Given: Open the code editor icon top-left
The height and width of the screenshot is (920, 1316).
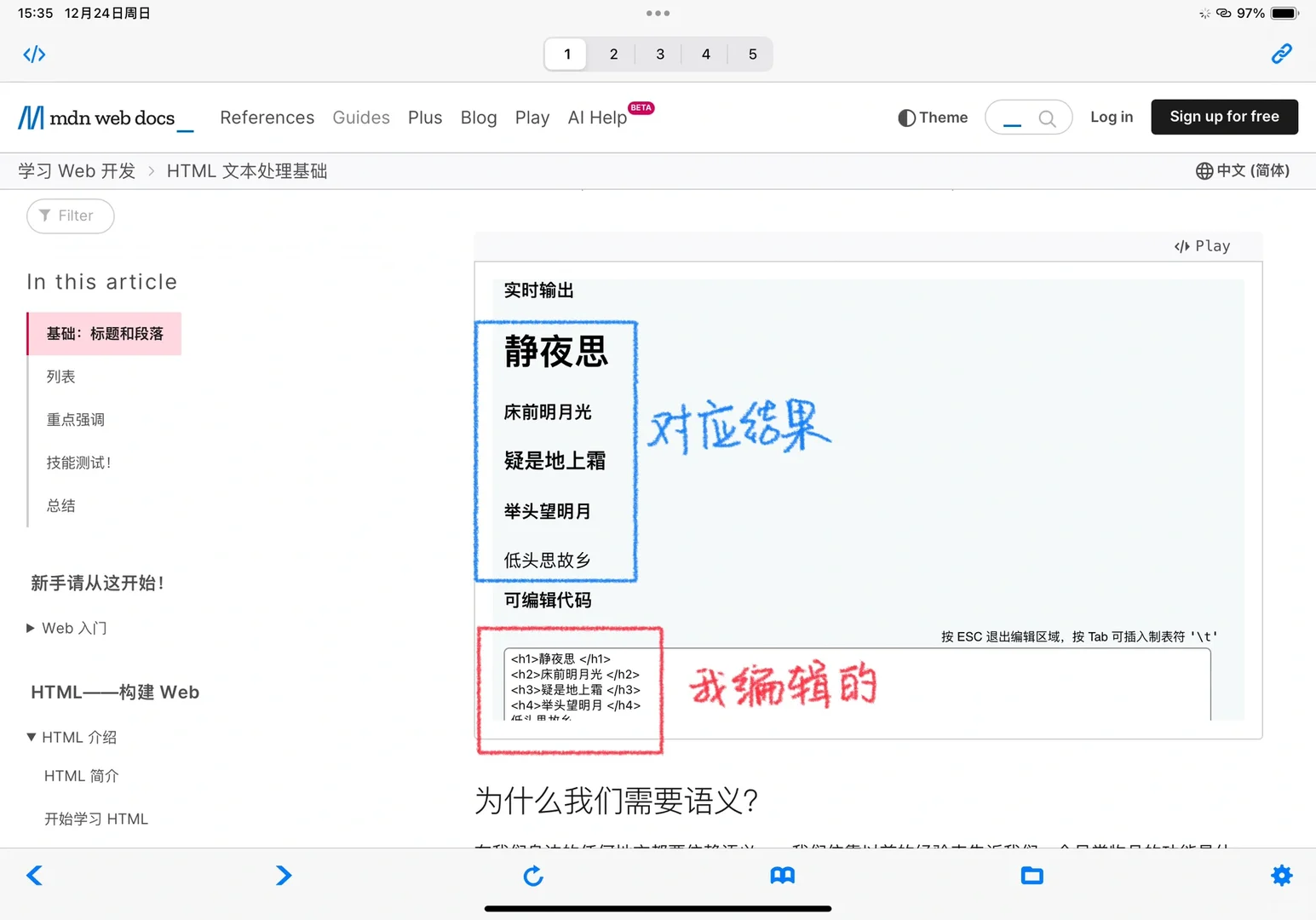Looking at the screenshot, I should pyautogui.click(x=34, y=54).
